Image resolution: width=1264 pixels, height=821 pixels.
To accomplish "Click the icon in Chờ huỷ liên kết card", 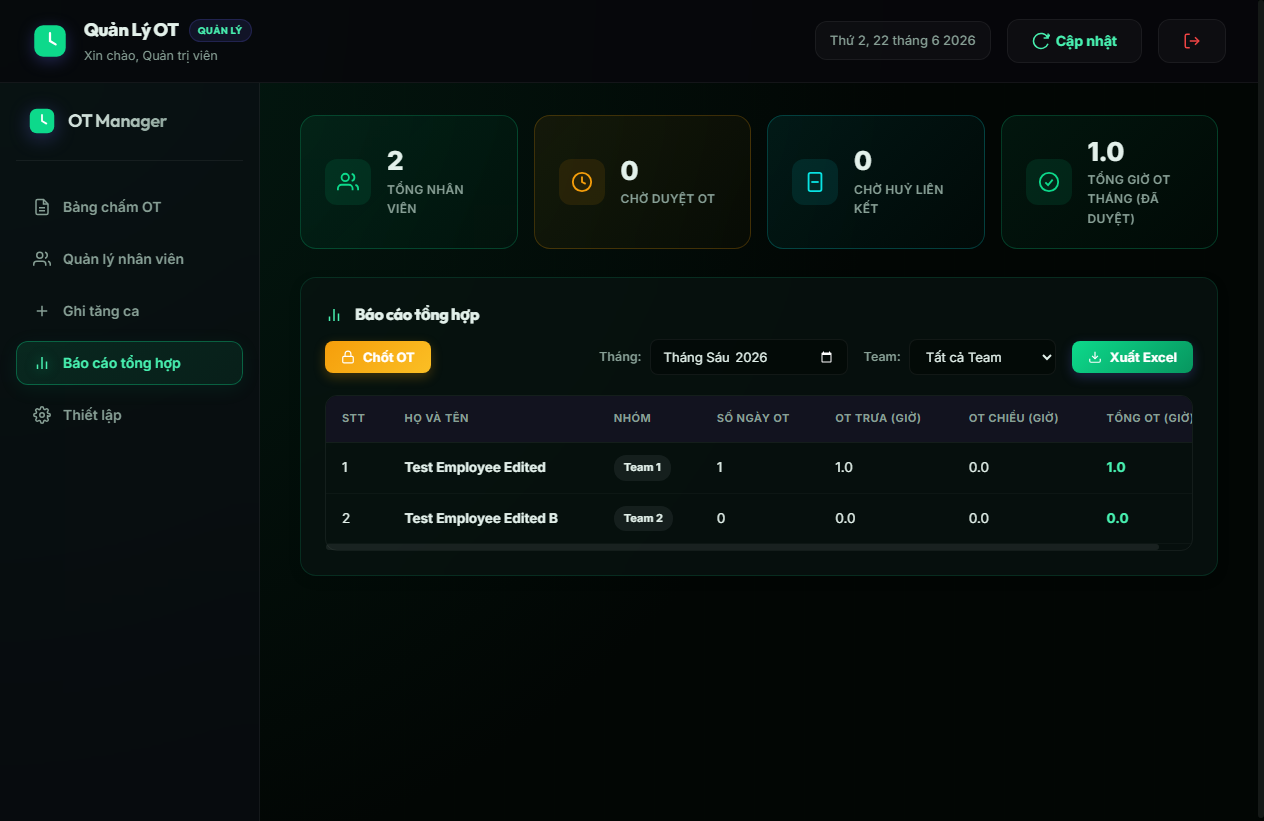I will click(815, 182).
